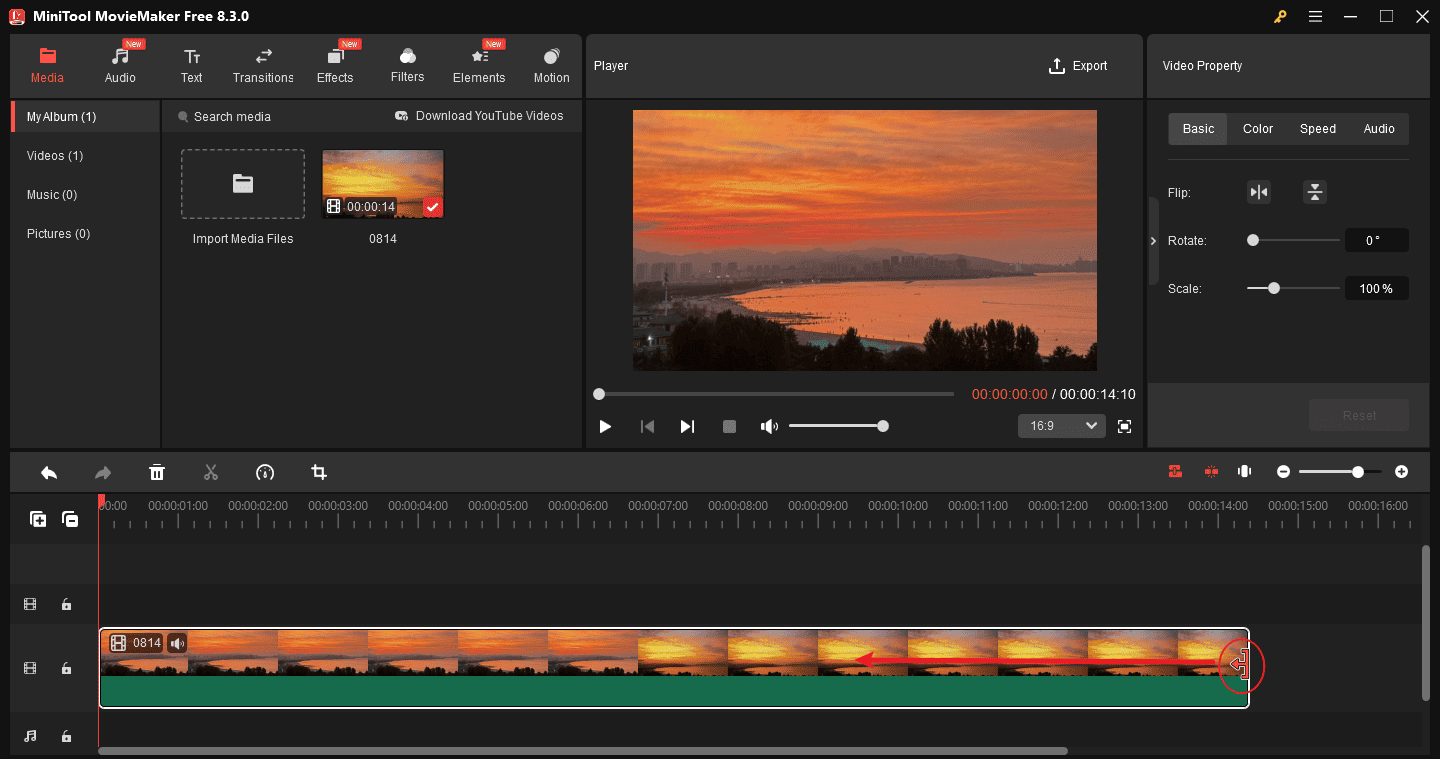Switch to Speed property tab

[x=1318, y=129]
